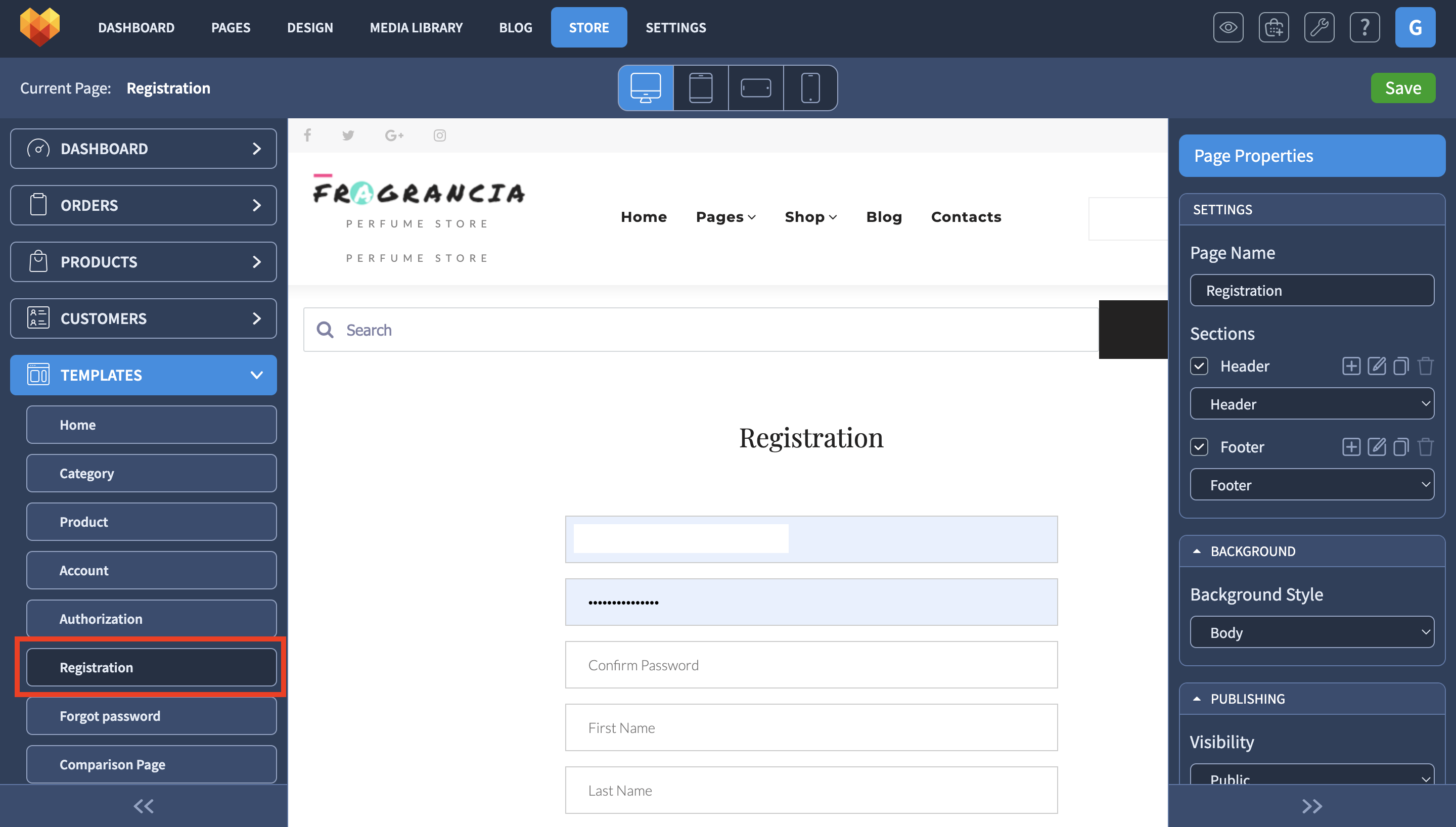Edit the Footer section

(1376, 447)
